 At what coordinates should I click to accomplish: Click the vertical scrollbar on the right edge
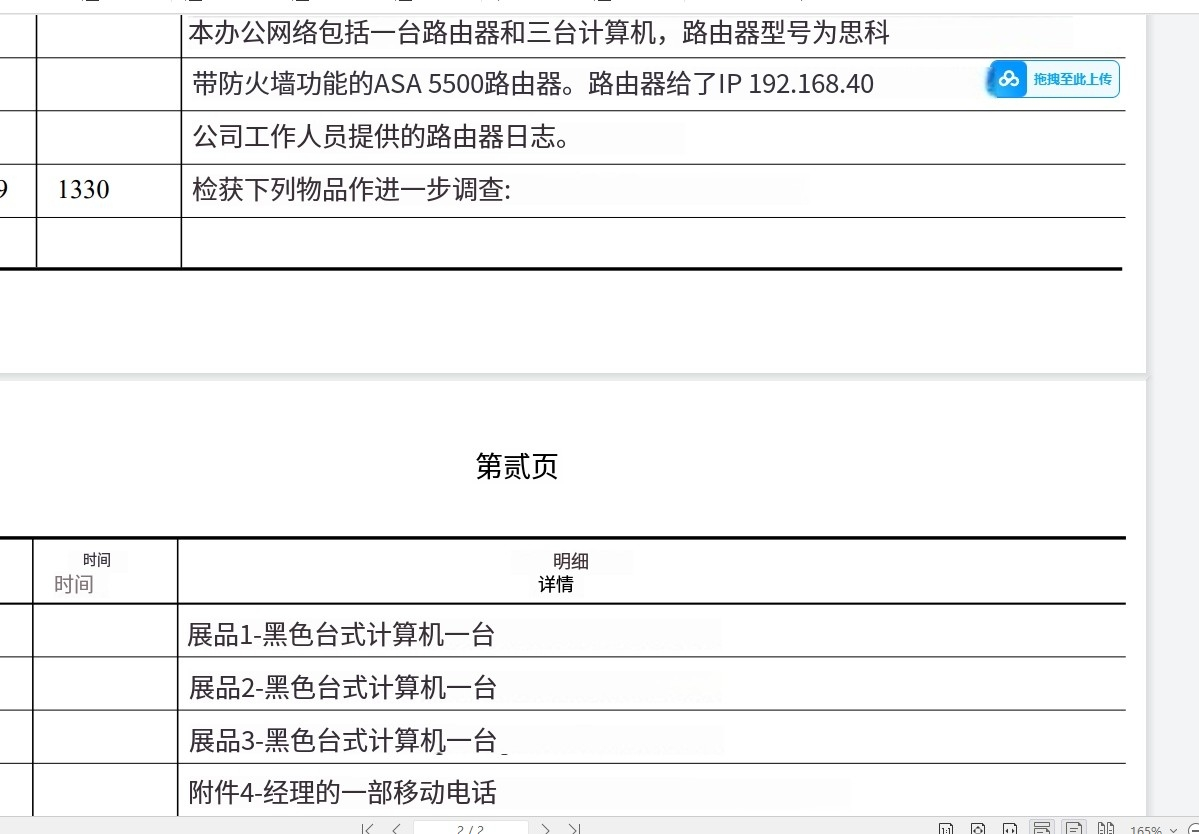pos(1172,400)
